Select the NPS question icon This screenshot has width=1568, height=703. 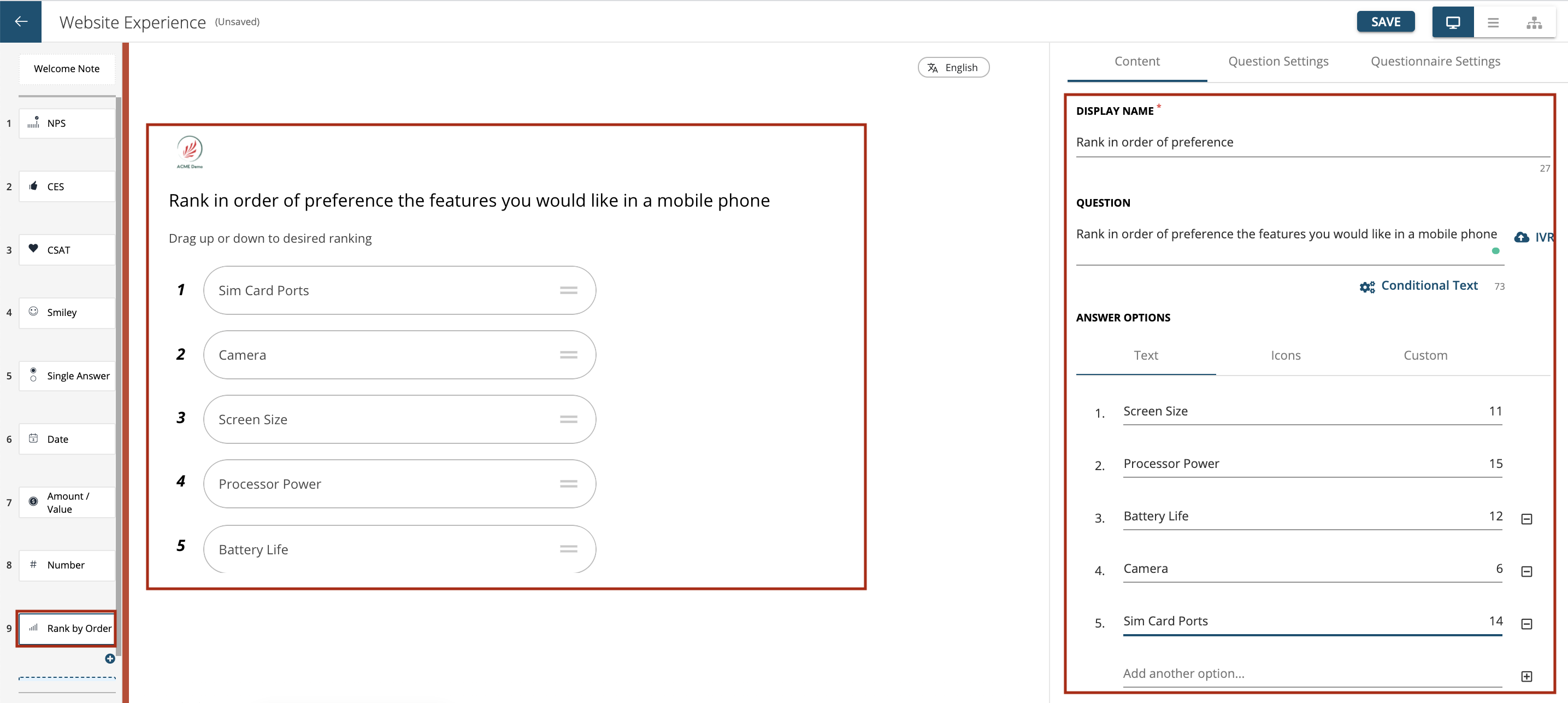click(33, 122)
